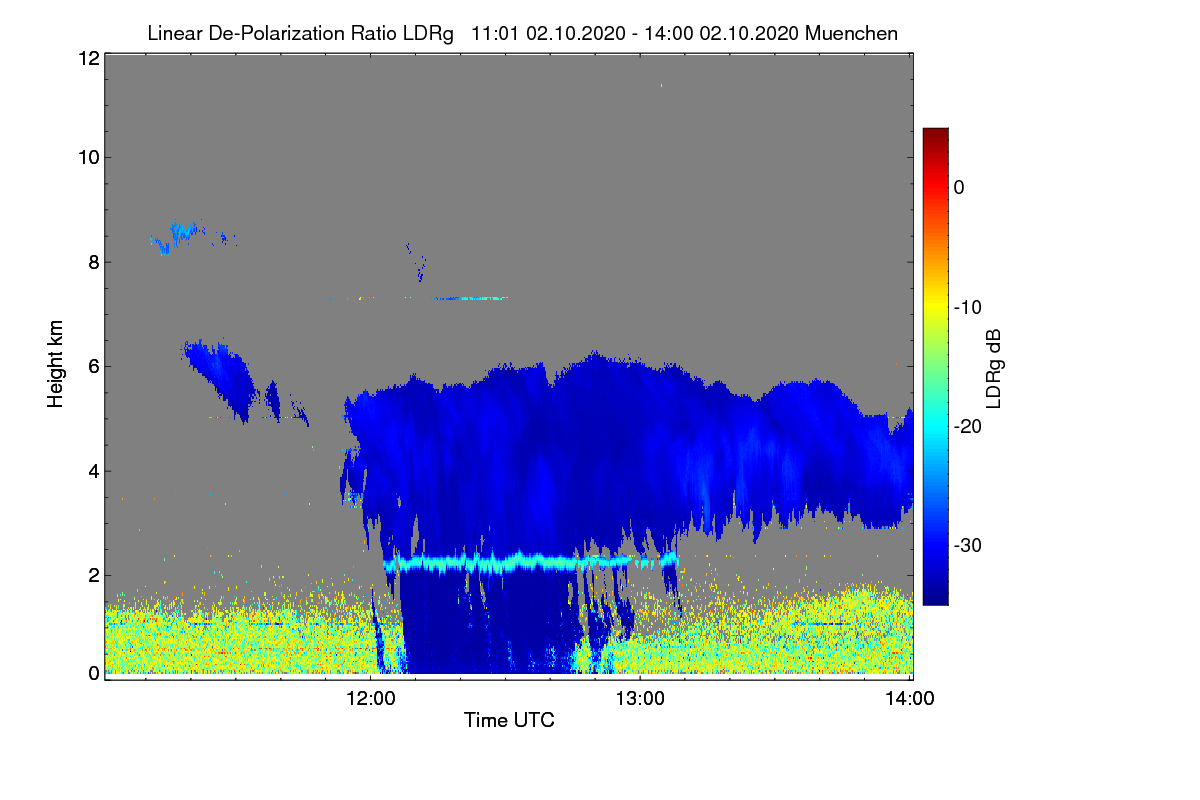Click the plot title 'Linear De-Polarization Ratio LDRg'
The image size is (1200, 800).
tap(301, 33)
